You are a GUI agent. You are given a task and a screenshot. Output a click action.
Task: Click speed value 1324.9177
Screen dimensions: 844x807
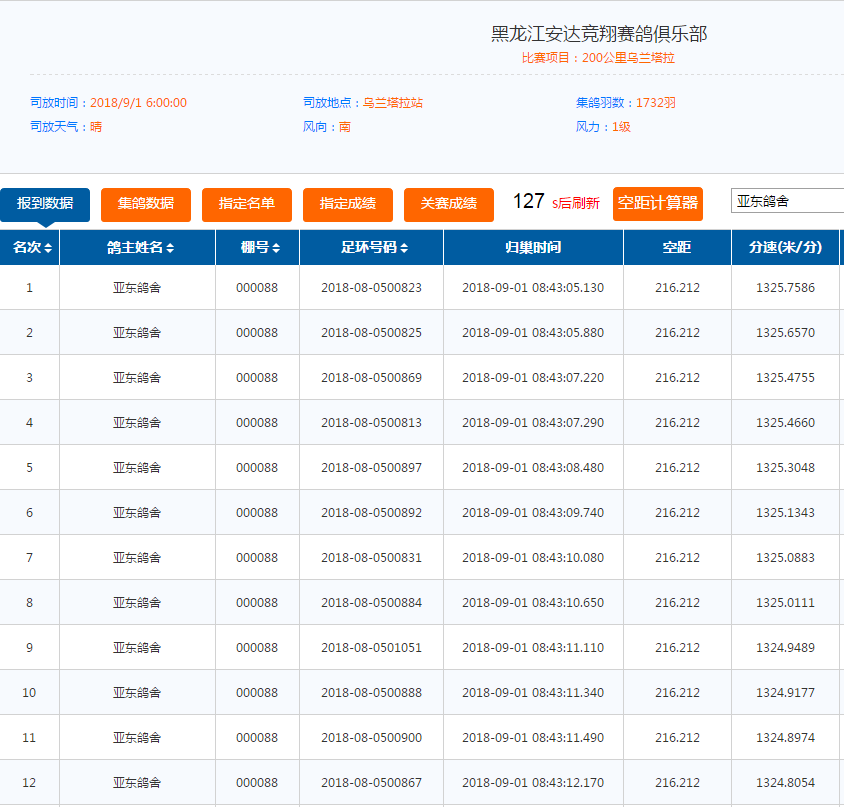785,692
